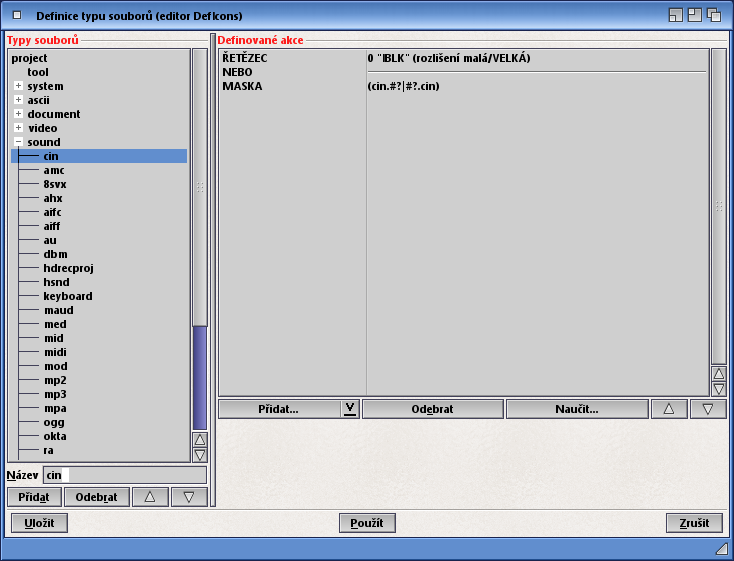Select the ŘETĚZEC action row
Viewport: 734px width, 561px height.
(245, 58)
